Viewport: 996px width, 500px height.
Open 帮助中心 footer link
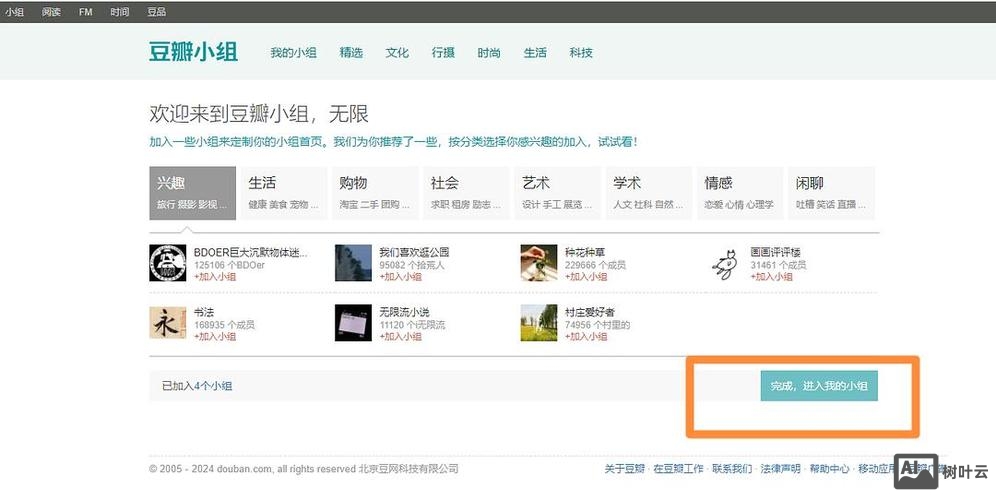(829, 469)
